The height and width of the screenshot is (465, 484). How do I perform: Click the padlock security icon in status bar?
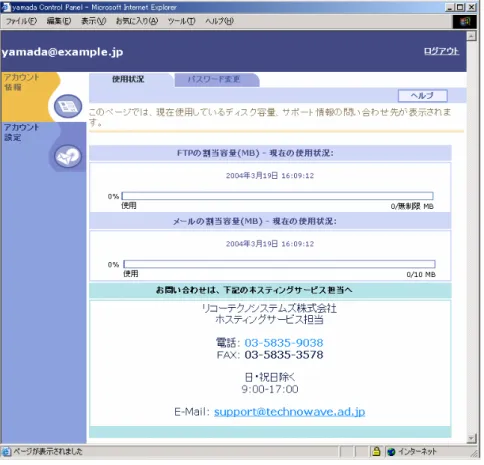point(376,452)
